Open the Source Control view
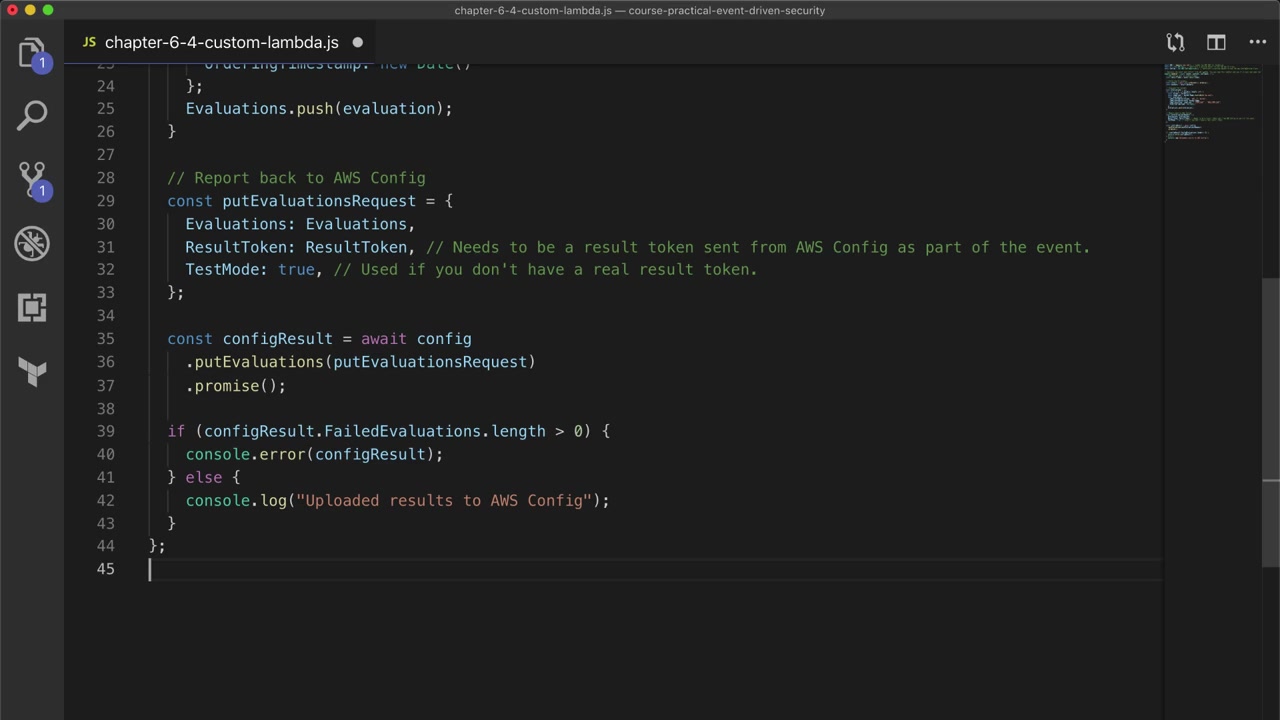The image size is (1280, 720). coord(32,180)
